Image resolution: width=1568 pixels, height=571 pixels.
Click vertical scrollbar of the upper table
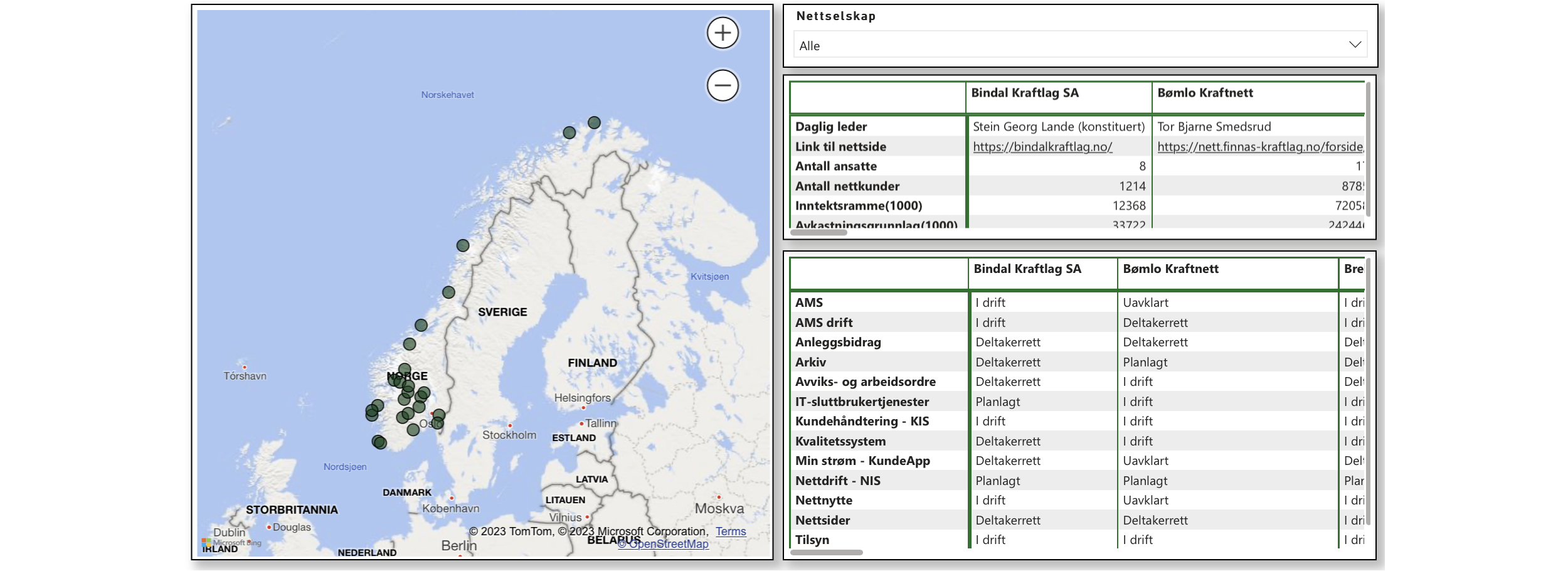(1368, 151)
